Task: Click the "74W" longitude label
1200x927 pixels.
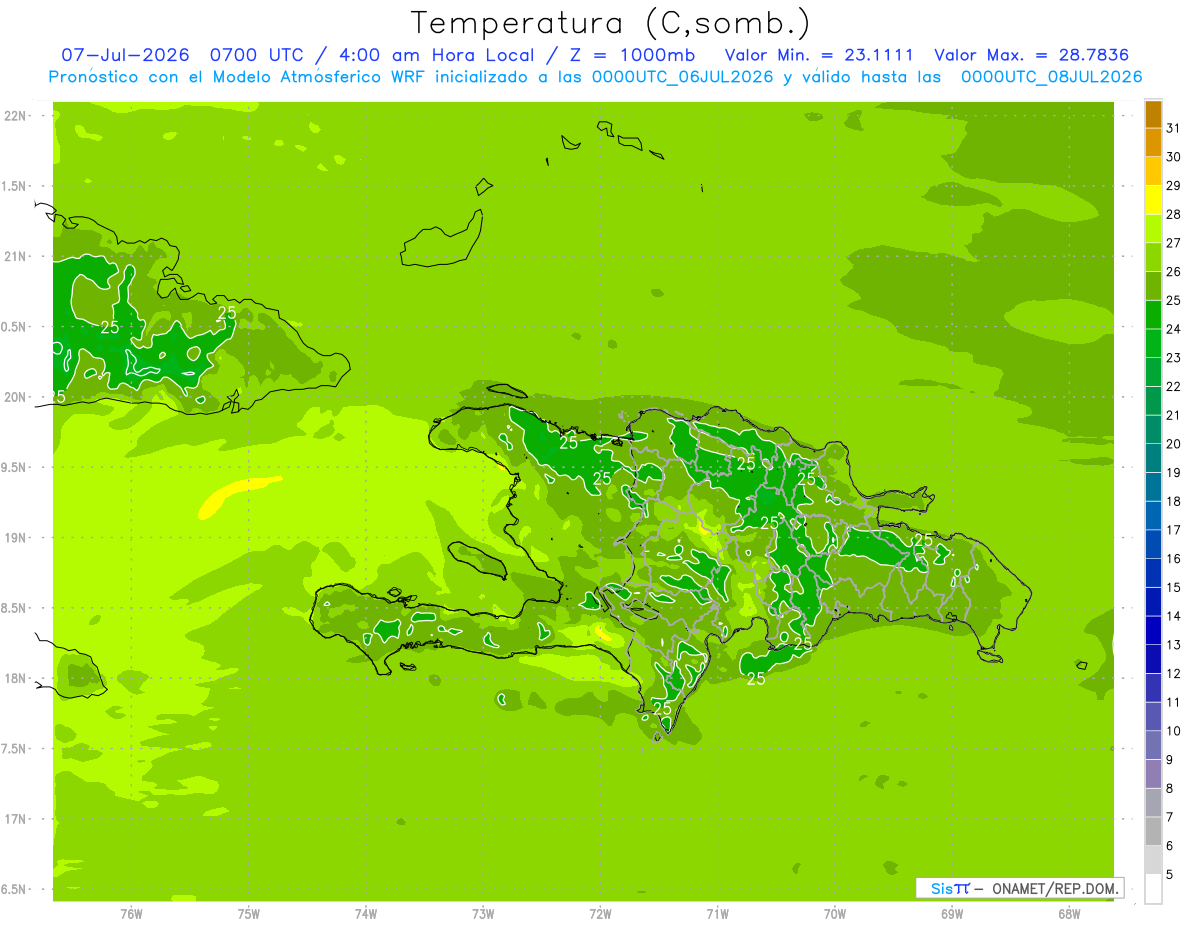Action: (365, 914)
